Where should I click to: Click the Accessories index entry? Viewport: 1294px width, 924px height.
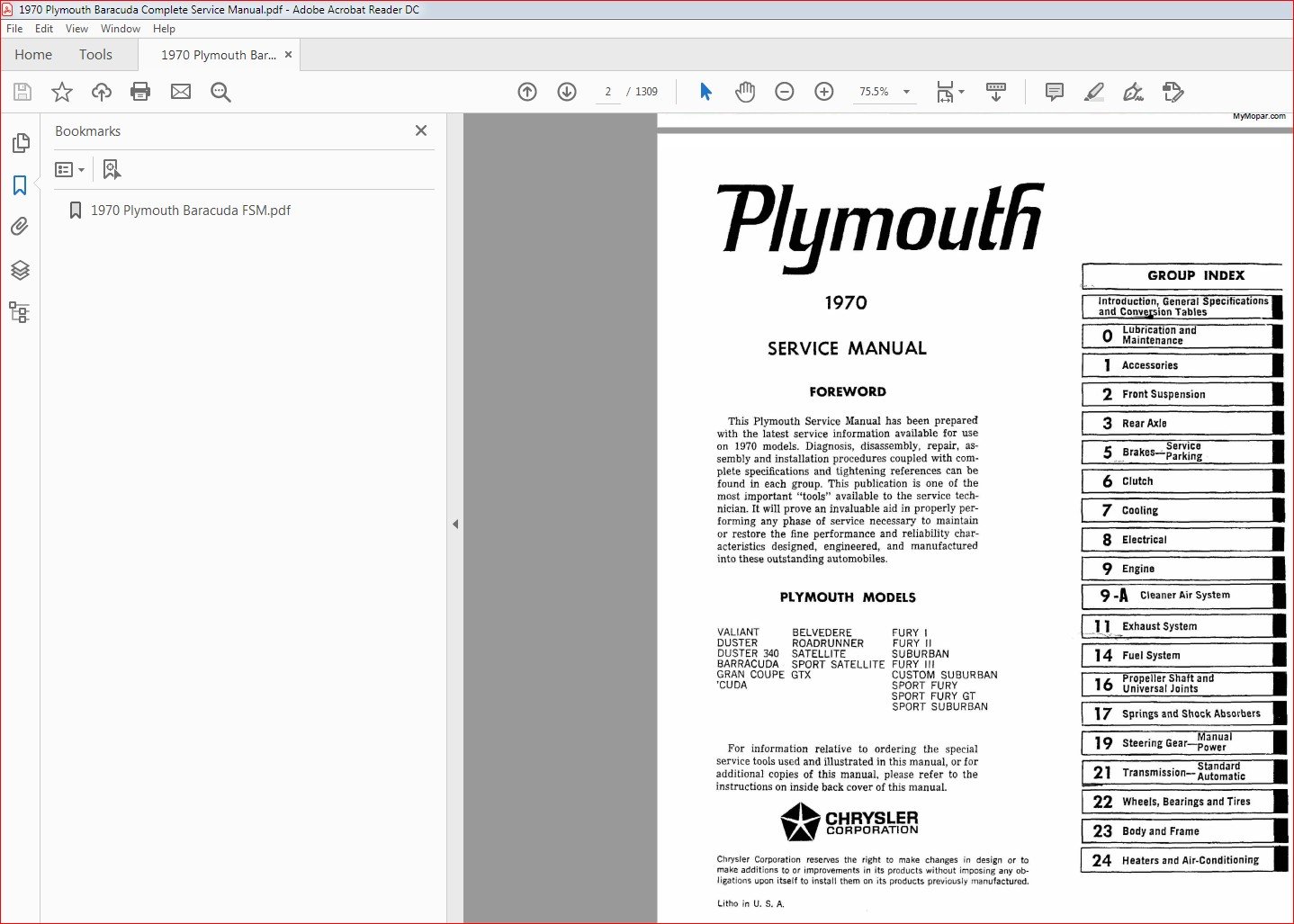pyautogui.click(x=1182, y=365)
